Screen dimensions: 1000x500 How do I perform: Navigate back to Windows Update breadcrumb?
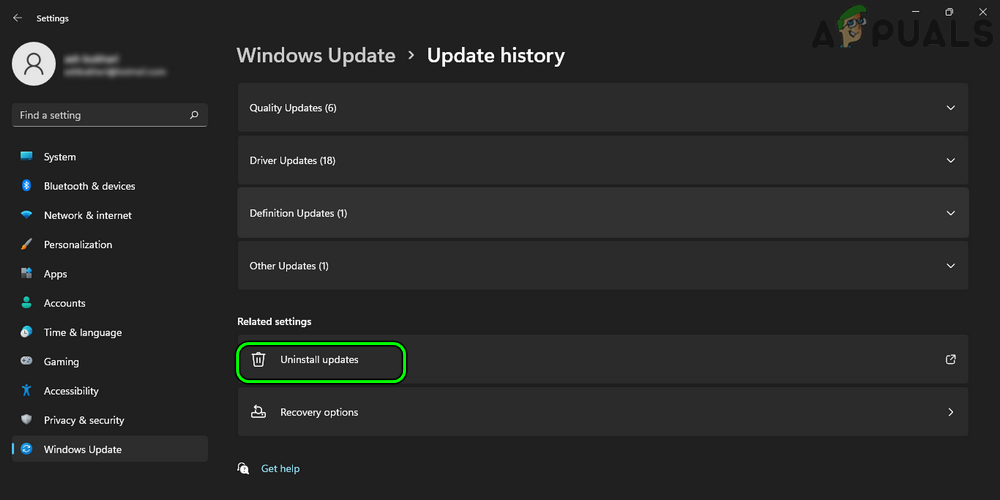pyautogui.click(x=316, y=56)
